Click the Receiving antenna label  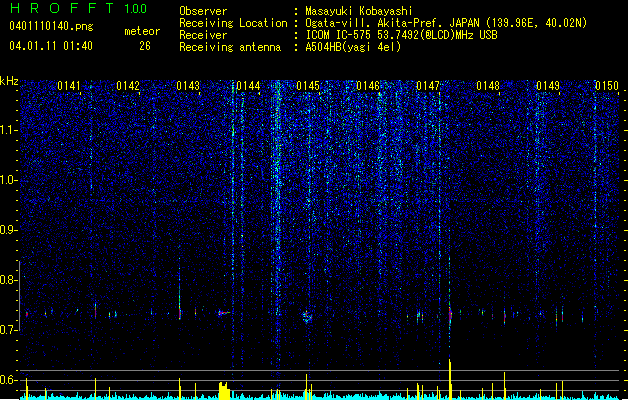coord(230,47)
